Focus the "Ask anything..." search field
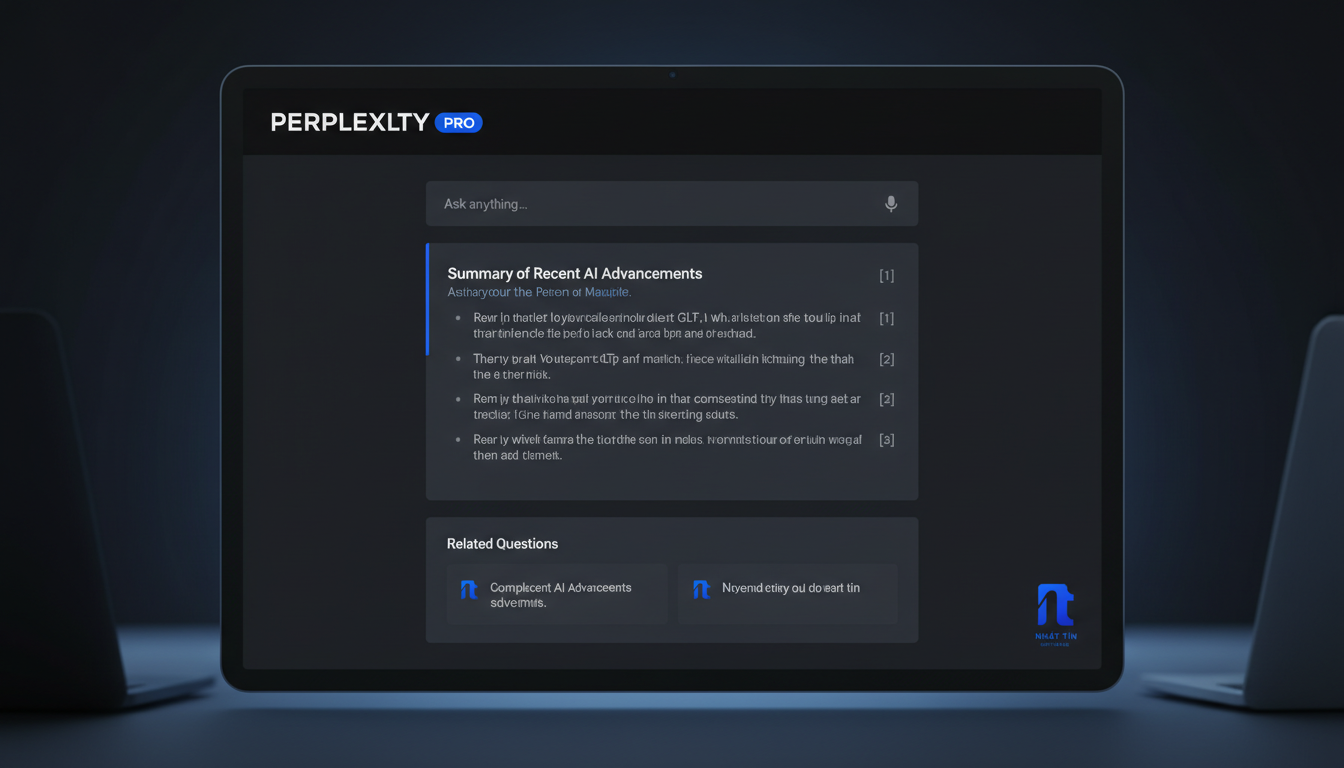The width and height of the screenshot is (1344, 768). 671,204
